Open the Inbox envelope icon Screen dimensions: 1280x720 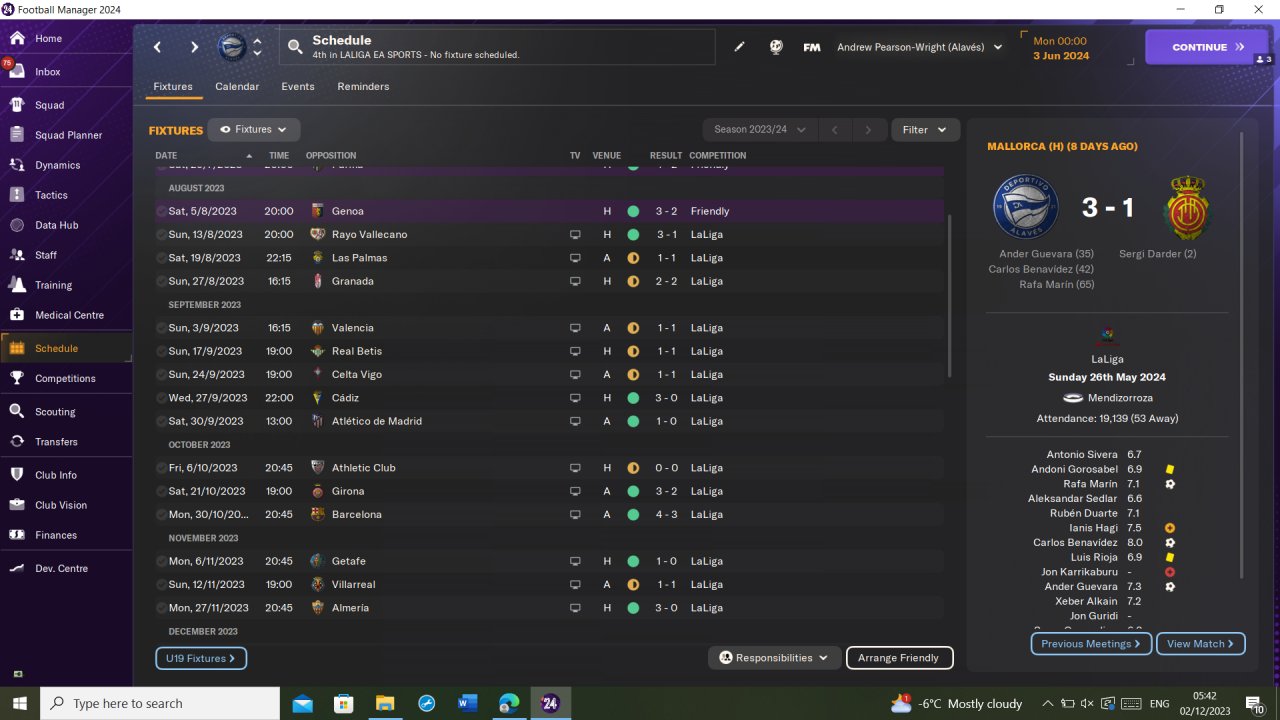click(17, 72)
